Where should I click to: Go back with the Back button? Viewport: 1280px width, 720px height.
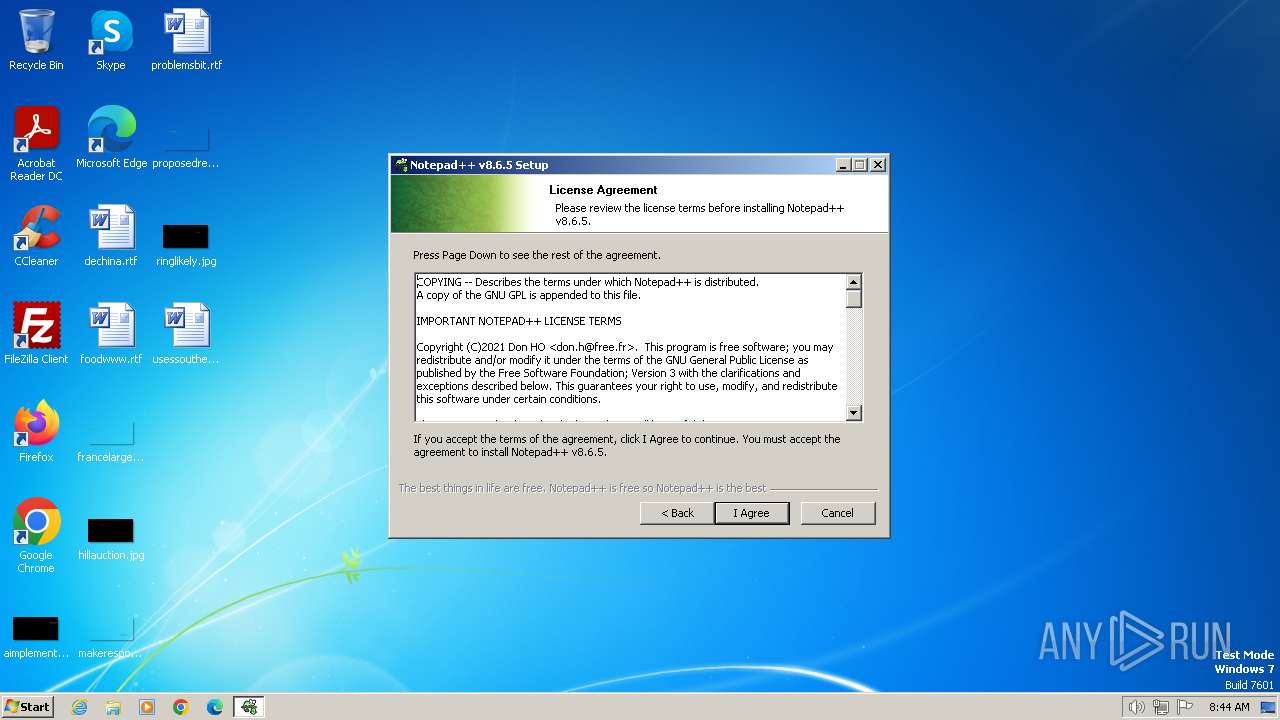pyautogui.click(x=677, y=513)
